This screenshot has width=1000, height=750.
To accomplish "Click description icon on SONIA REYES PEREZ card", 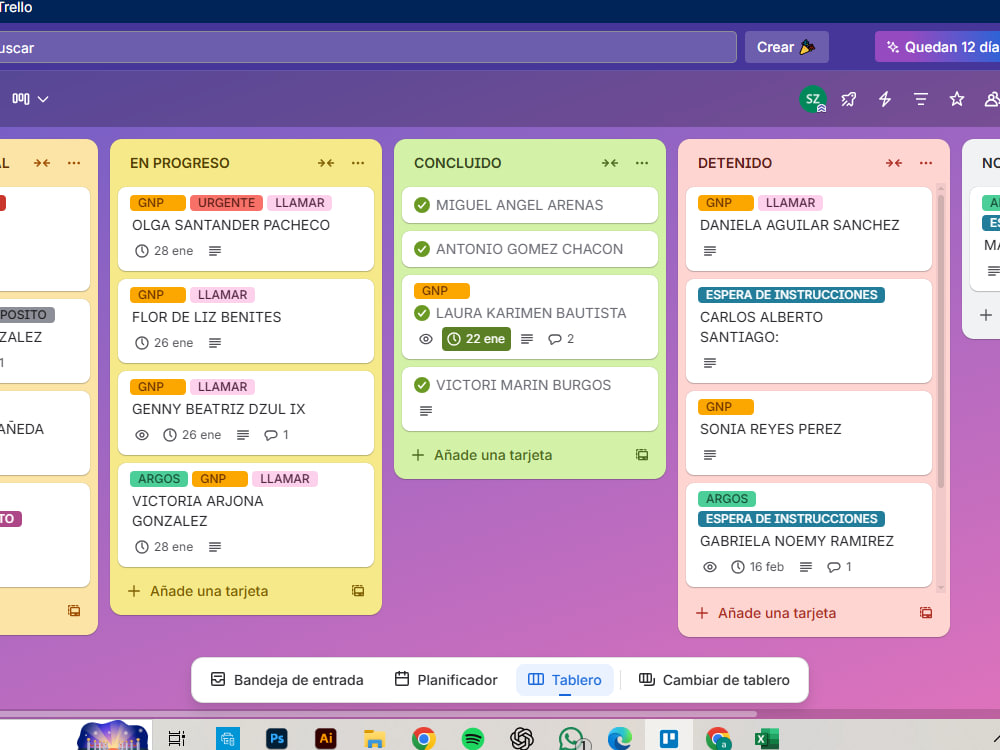I will tap(709, 455).
